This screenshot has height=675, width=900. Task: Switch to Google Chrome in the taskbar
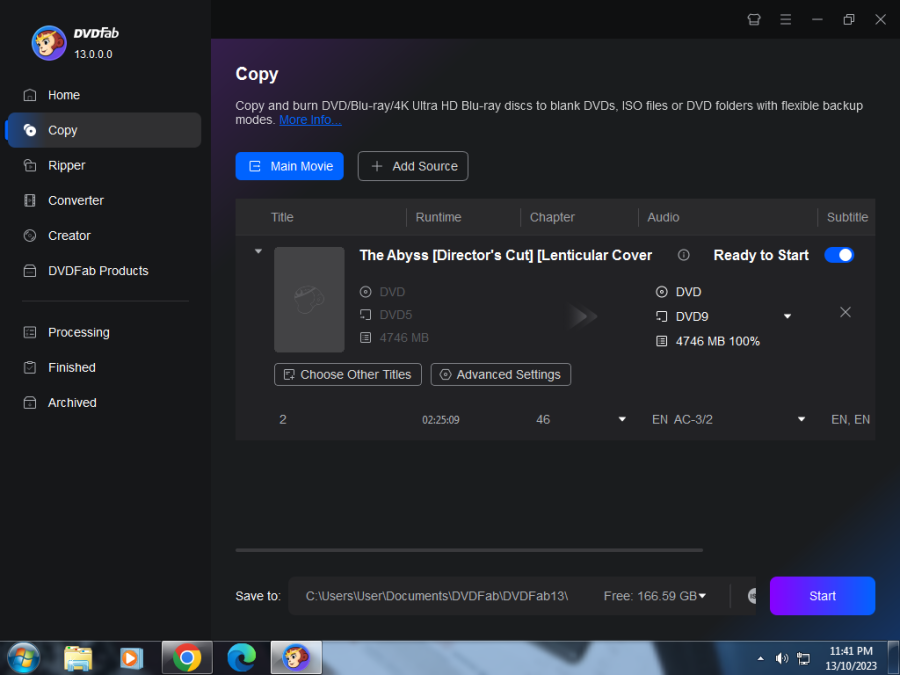(x=187, y=658)
